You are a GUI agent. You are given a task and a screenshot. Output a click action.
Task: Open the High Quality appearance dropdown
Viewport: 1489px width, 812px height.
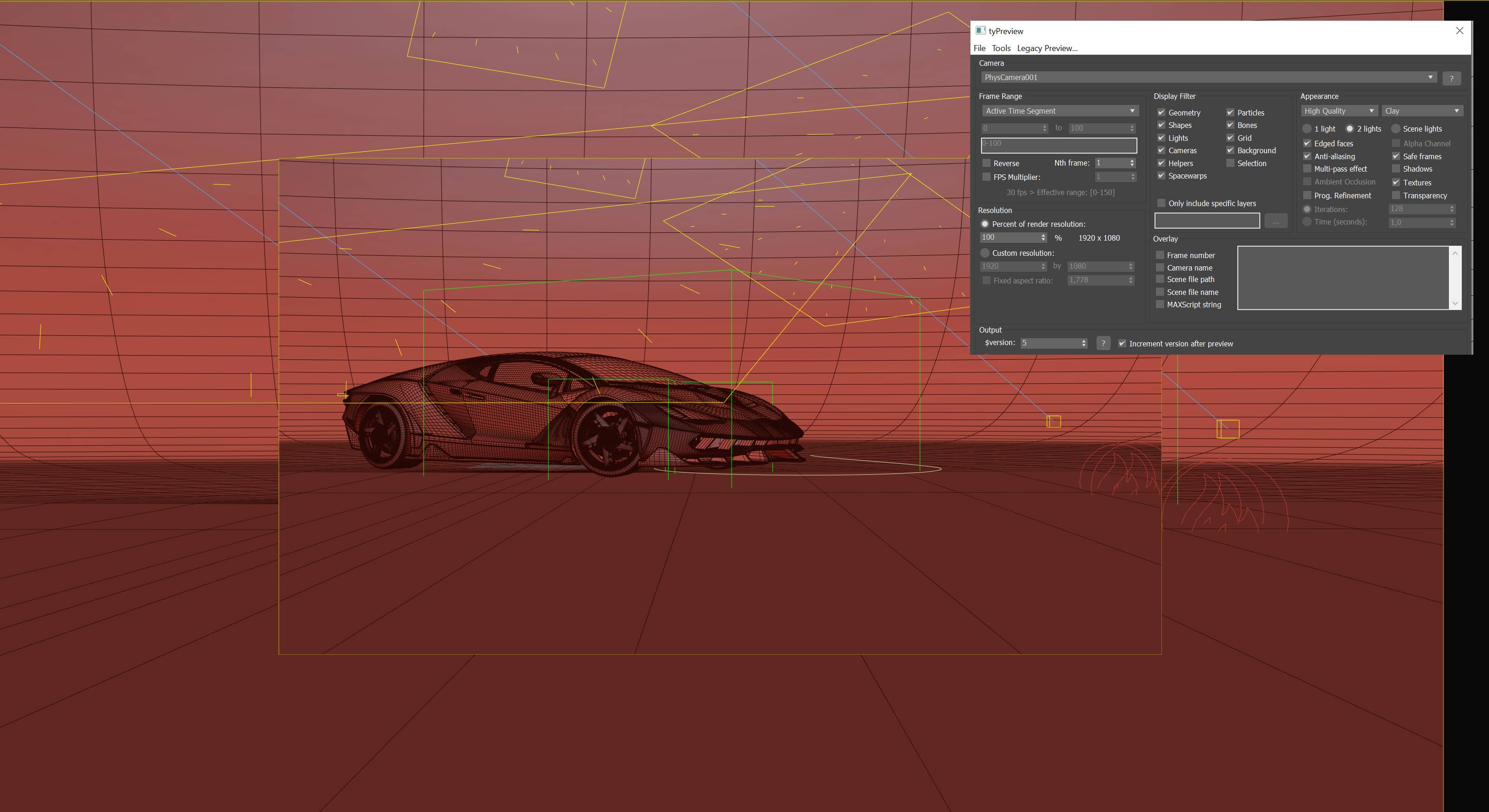point(1338,111)
